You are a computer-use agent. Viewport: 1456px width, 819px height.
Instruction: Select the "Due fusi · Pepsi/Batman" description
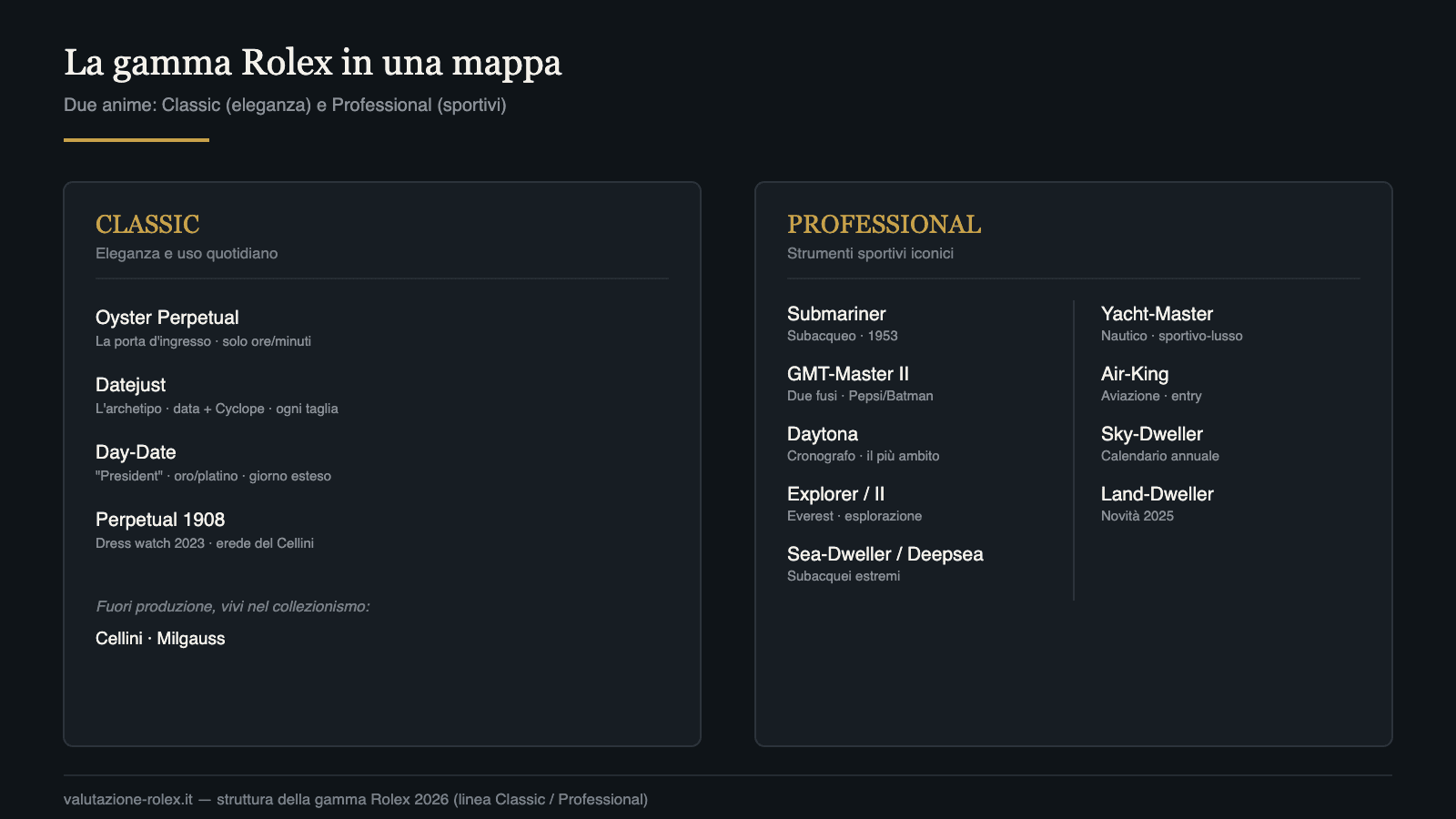pyautogui.click(x=860, y=396)
